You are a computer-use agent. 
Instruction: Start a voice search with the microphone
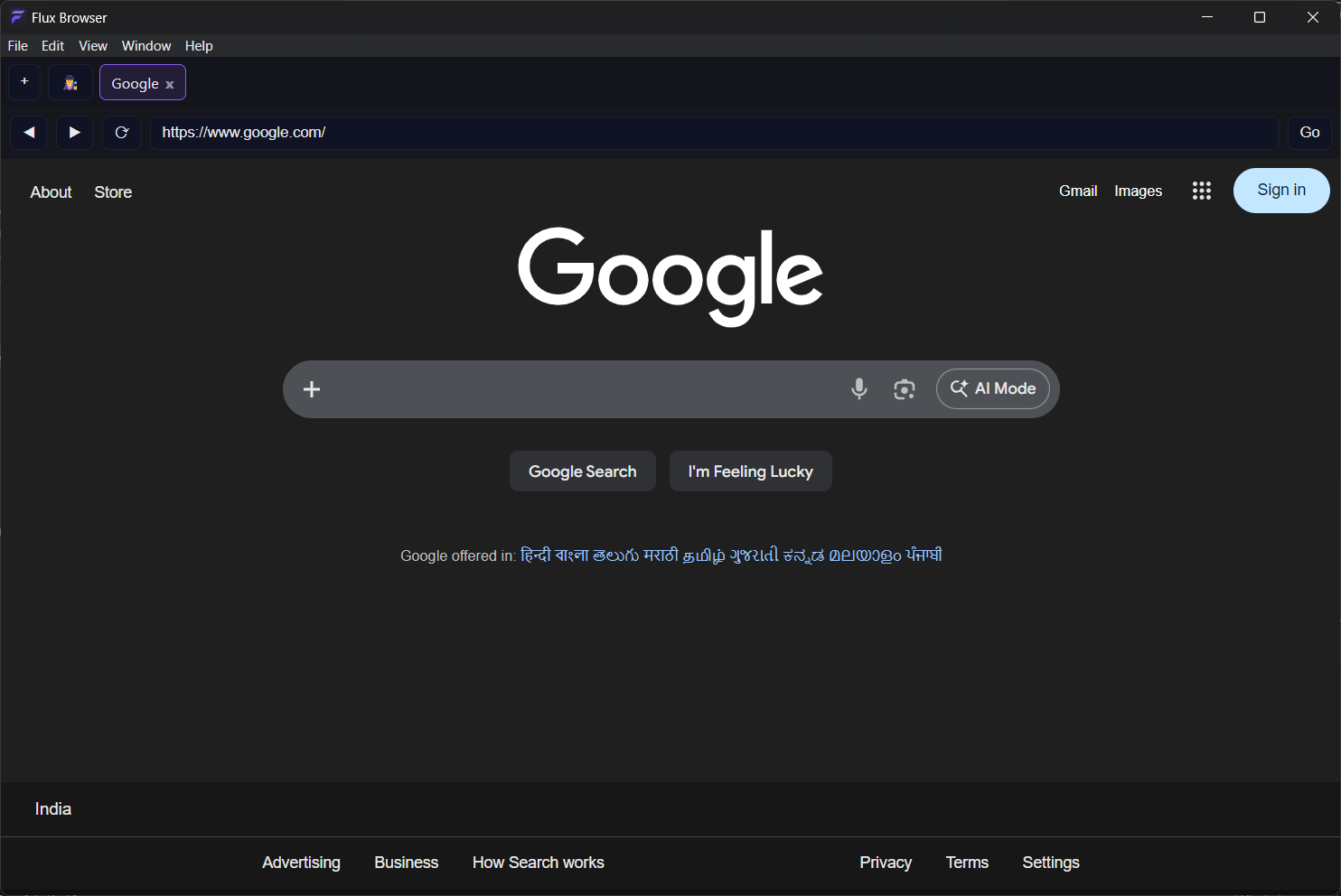click(x=858, y=388)
